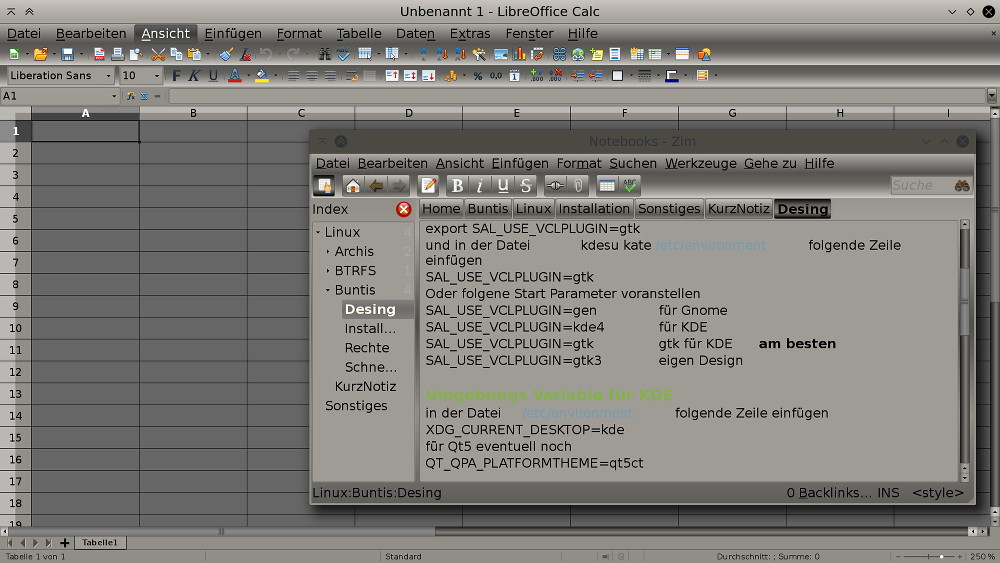Open the Ansicht menu in LibreOffice Calc

coord(165,33)
